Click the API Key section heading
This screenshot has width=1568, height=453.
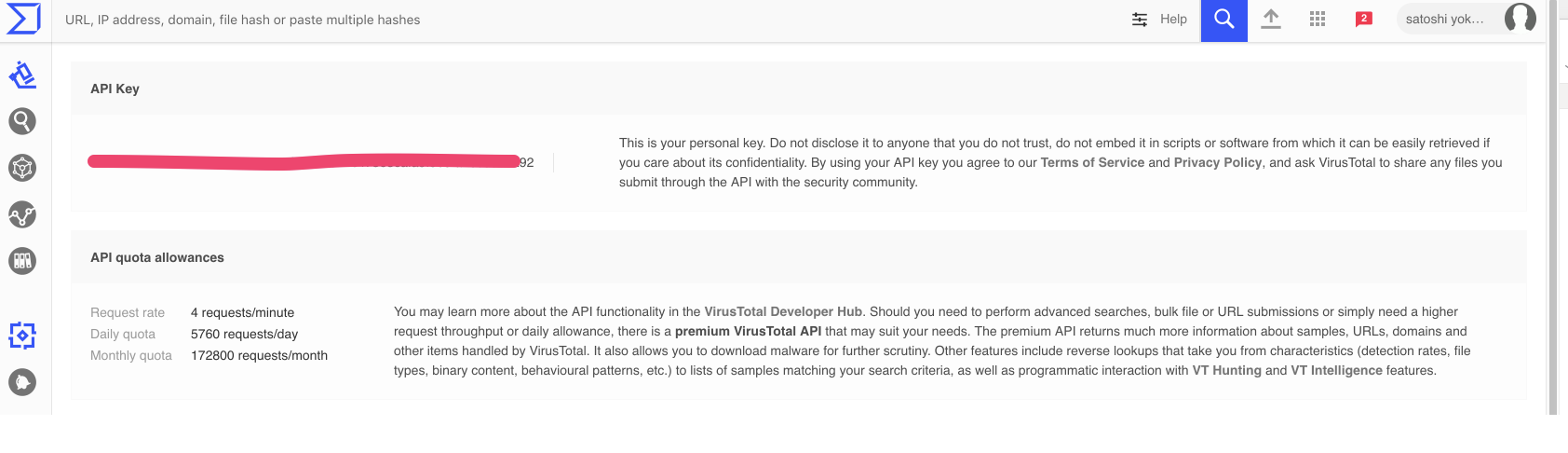[x=115, y=89]
